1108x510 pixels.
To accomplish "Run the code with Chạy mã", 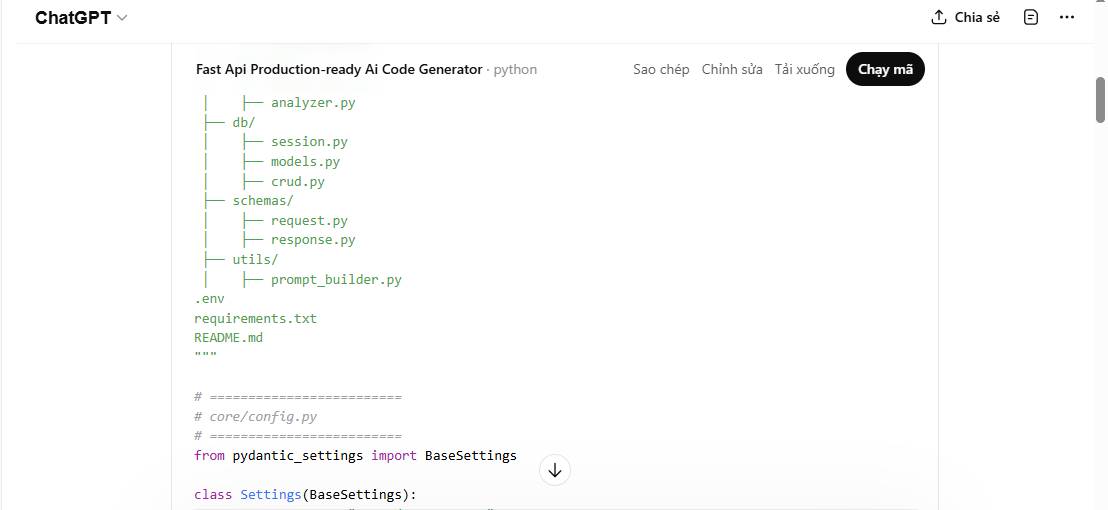I will point(885,69).
